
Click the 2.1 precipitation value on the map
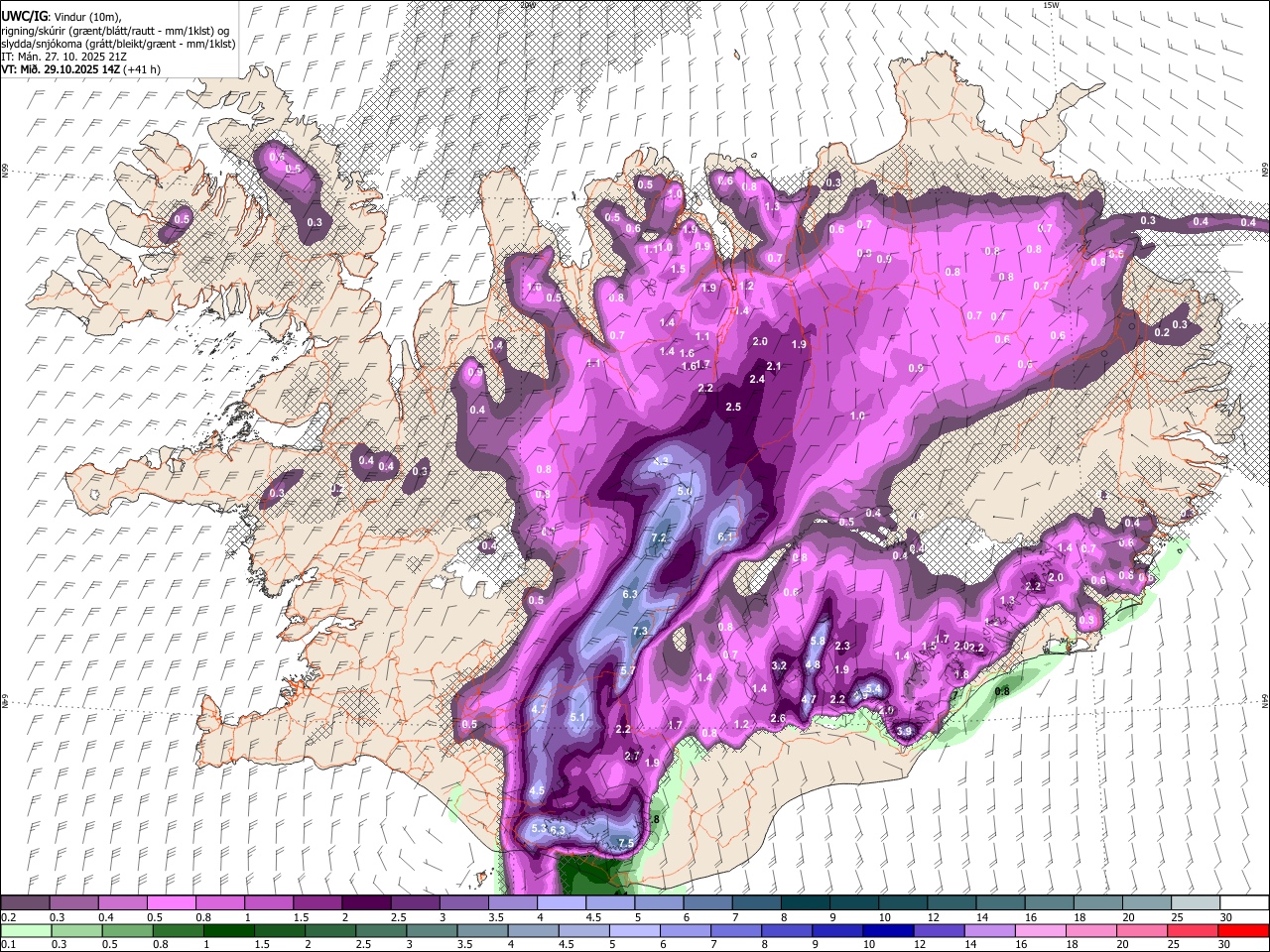[775, 367]
